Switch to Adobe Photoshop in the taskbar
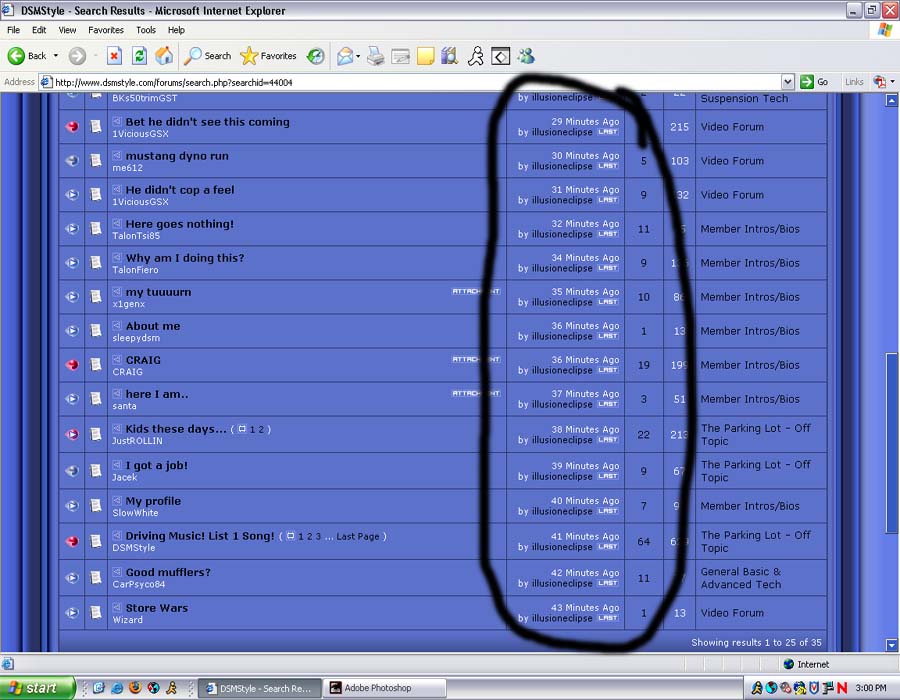Image resolution: width=900 pixels, height=700 pixels. 383,688
